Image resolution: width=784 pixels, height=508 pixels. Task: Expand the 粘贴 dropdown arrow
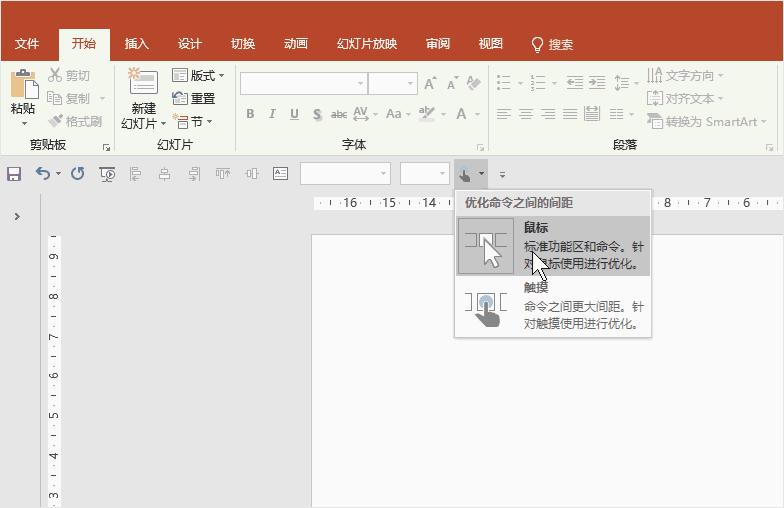(x=24, y=123)
